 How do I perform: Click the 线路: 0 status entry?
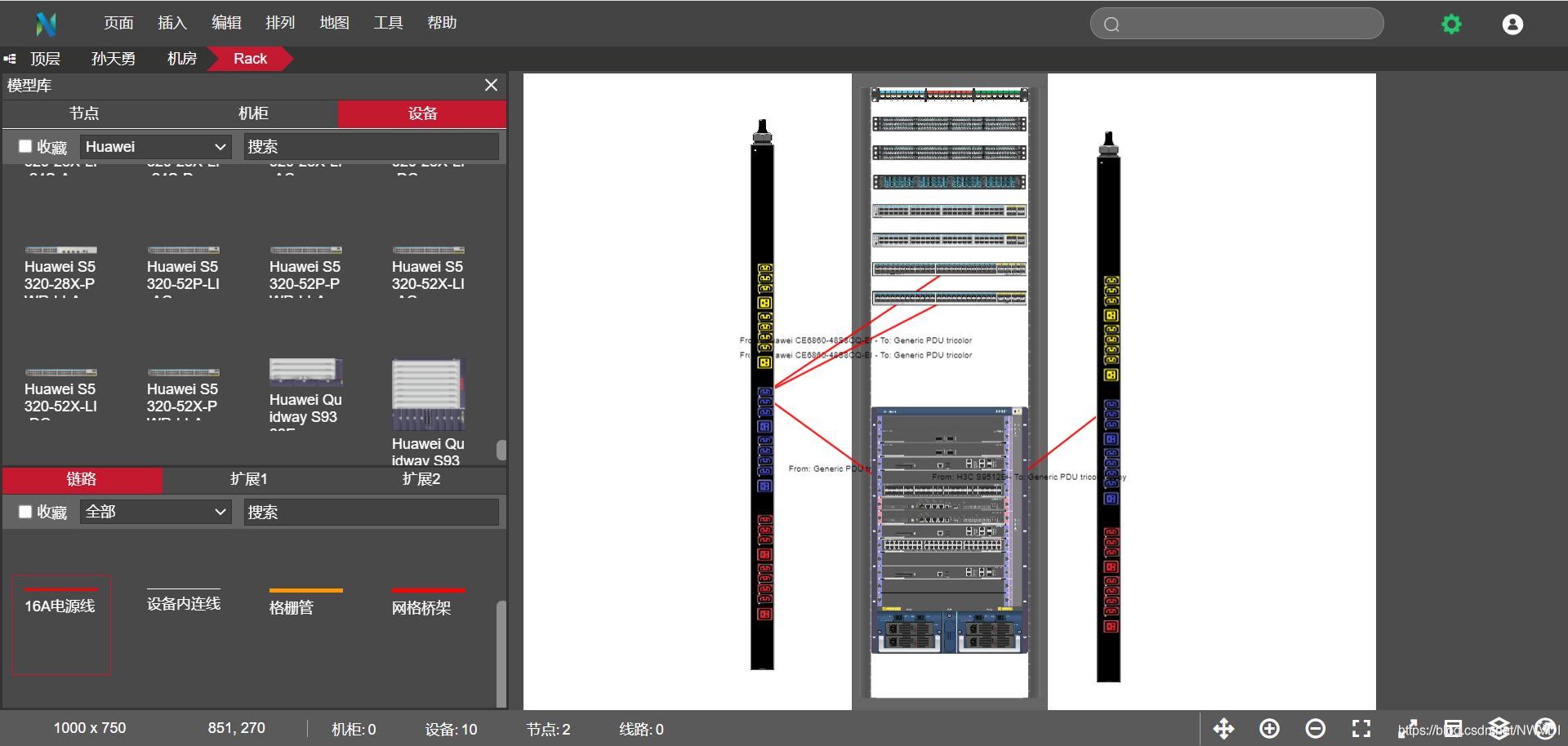(641, 729)
